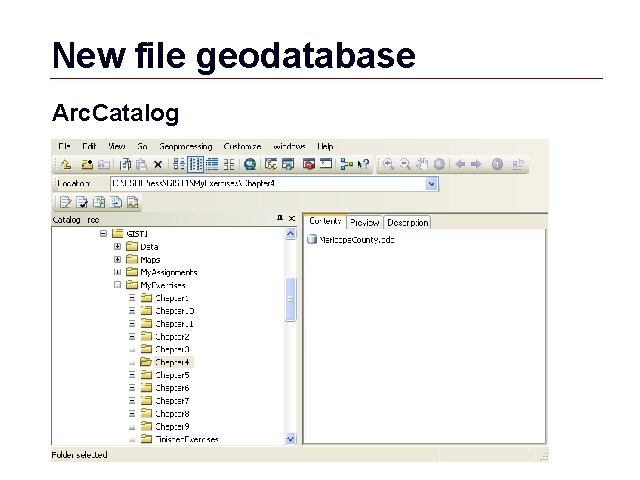Click the Validate Metadata checkmark icon
The image size is (640, 480).
click(82, 202)
